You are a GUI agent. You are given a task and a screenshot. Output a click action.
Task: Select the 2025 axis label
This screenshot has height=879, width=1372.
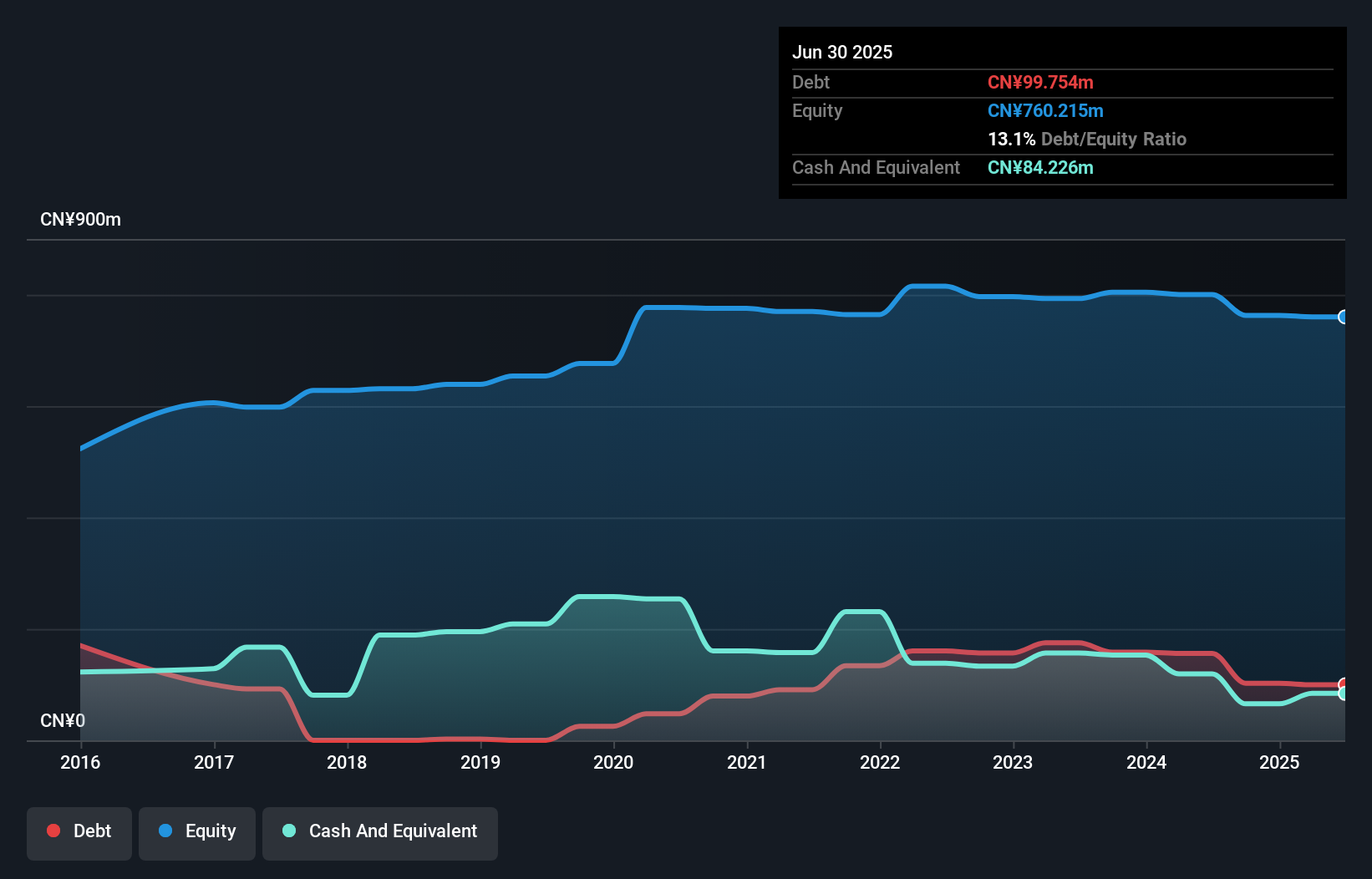tap(1281, 762)
